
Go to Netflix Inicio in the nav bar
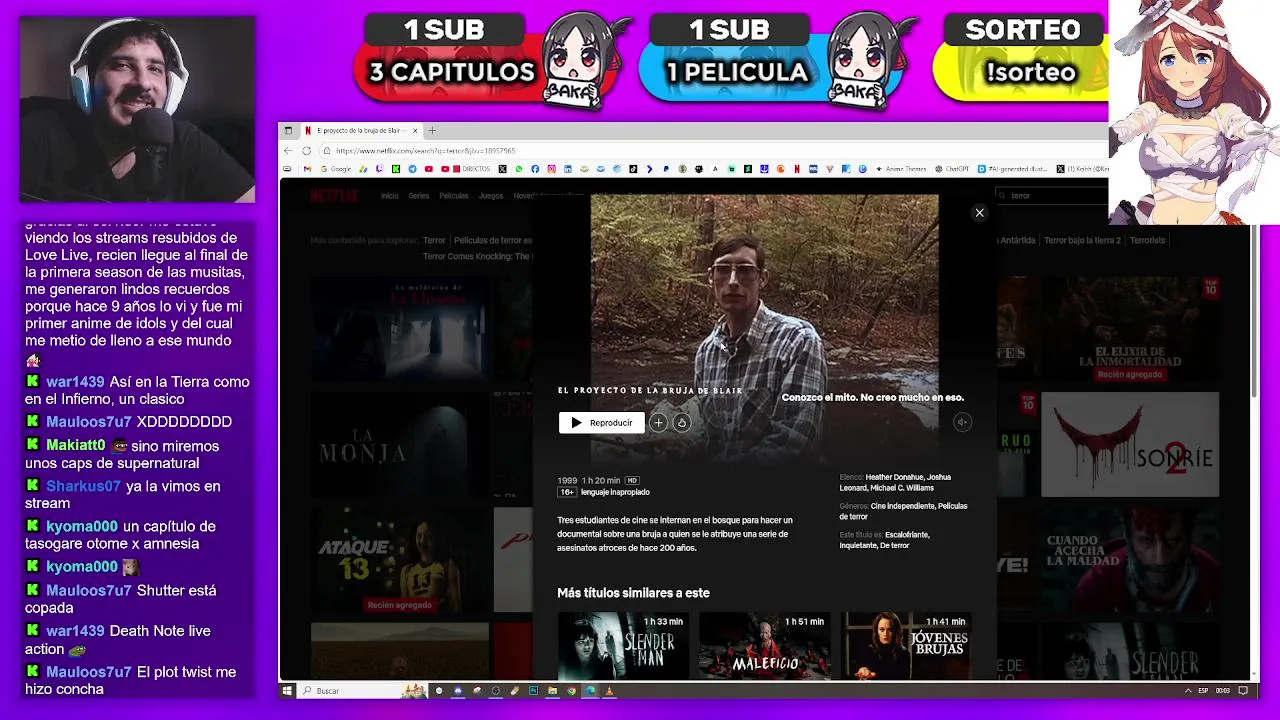coord(389,196)
